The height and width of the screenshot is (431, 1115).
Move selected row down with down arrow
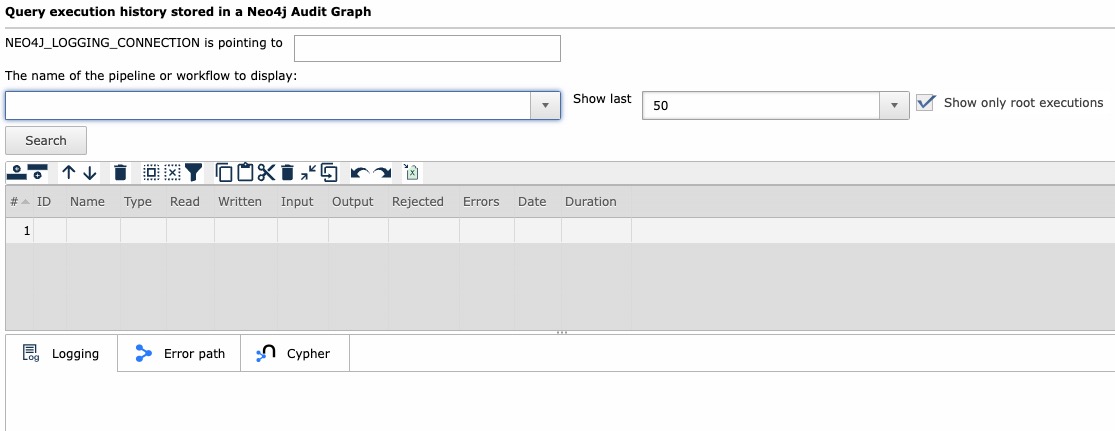click(x=90, y=172)
